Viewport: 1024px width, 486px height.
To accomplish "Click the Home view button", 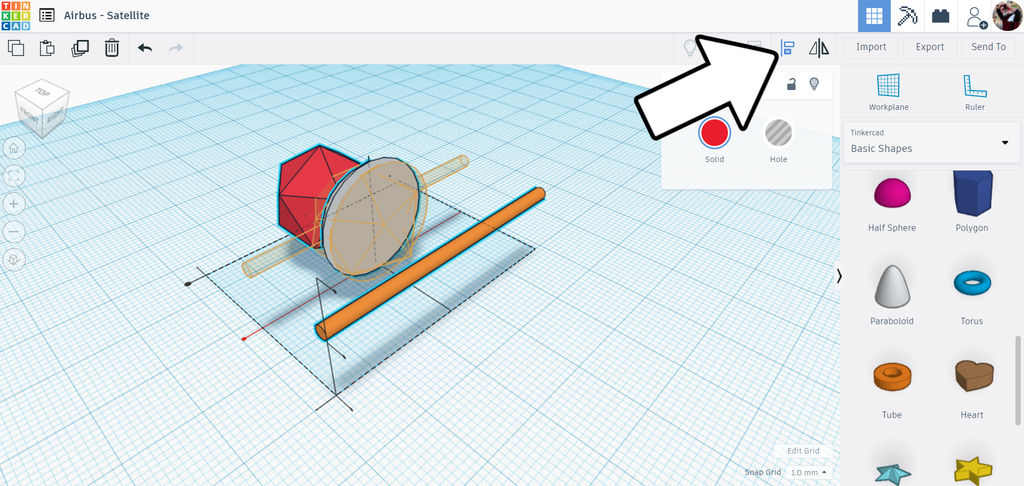I will (14, 148).
